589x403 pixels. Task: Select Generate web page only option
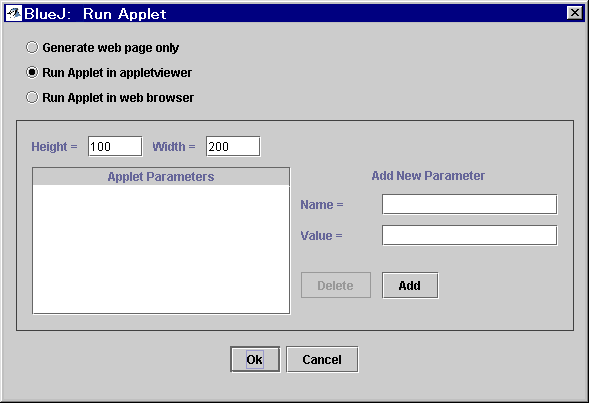32,47
